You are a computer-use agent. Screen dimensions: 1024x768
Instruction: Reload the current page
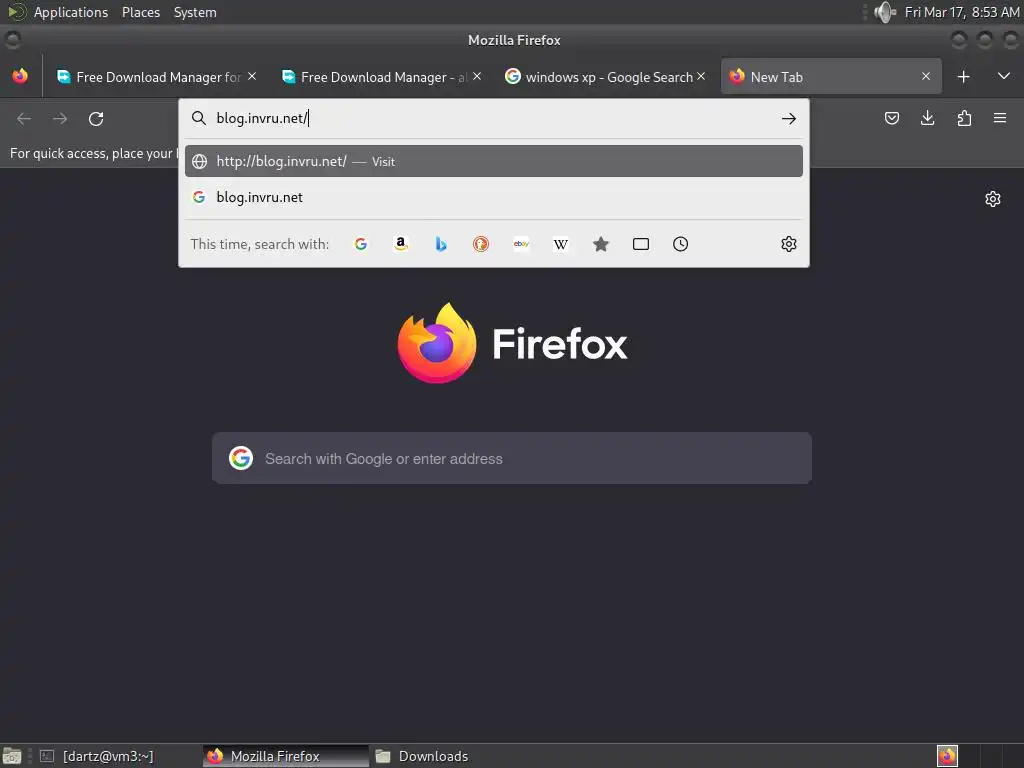96,119
